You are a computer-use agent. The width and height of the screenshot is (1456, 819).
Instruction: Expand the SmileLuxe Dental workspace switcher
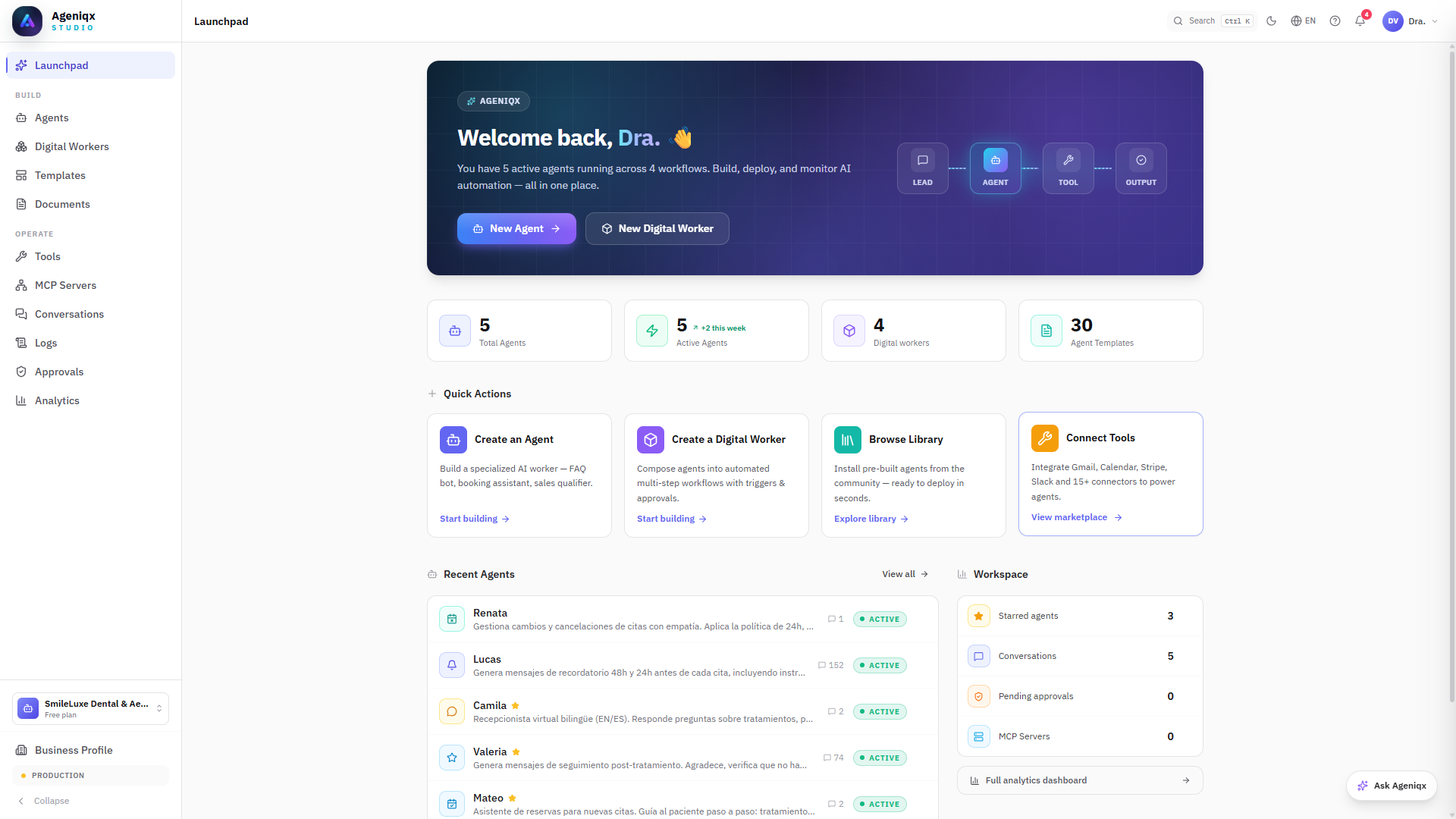[x=90, y=708]
